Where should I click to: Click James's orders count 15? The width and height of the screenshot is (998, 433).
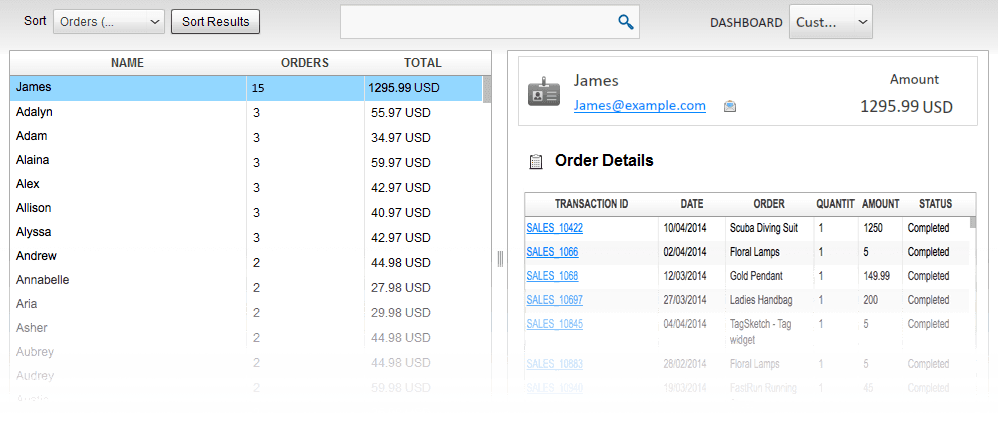258,89
